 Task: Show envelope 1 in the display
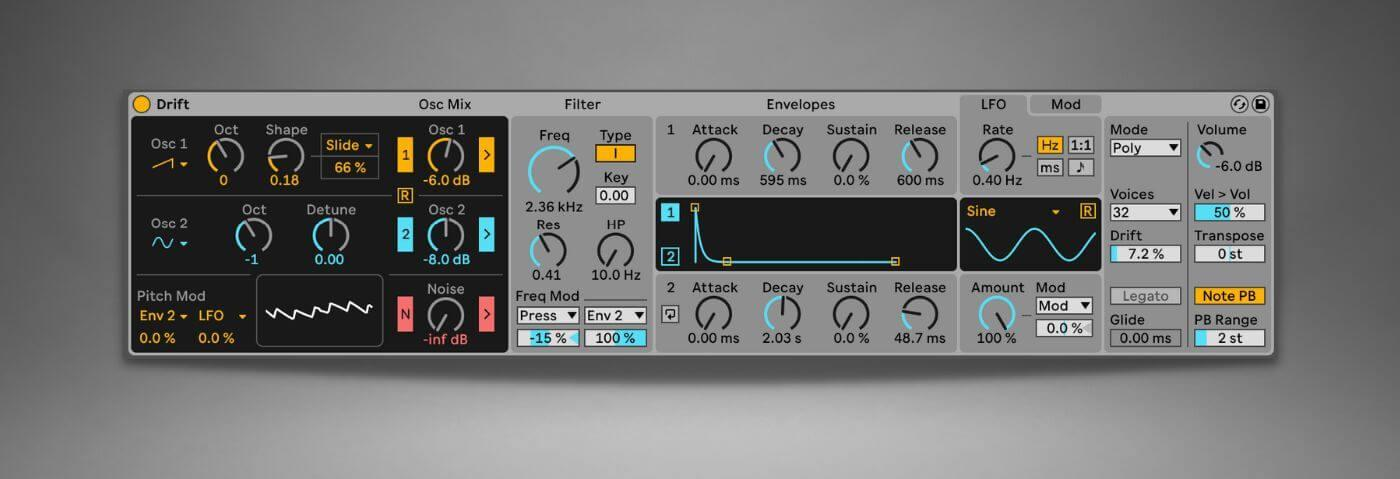670,212
